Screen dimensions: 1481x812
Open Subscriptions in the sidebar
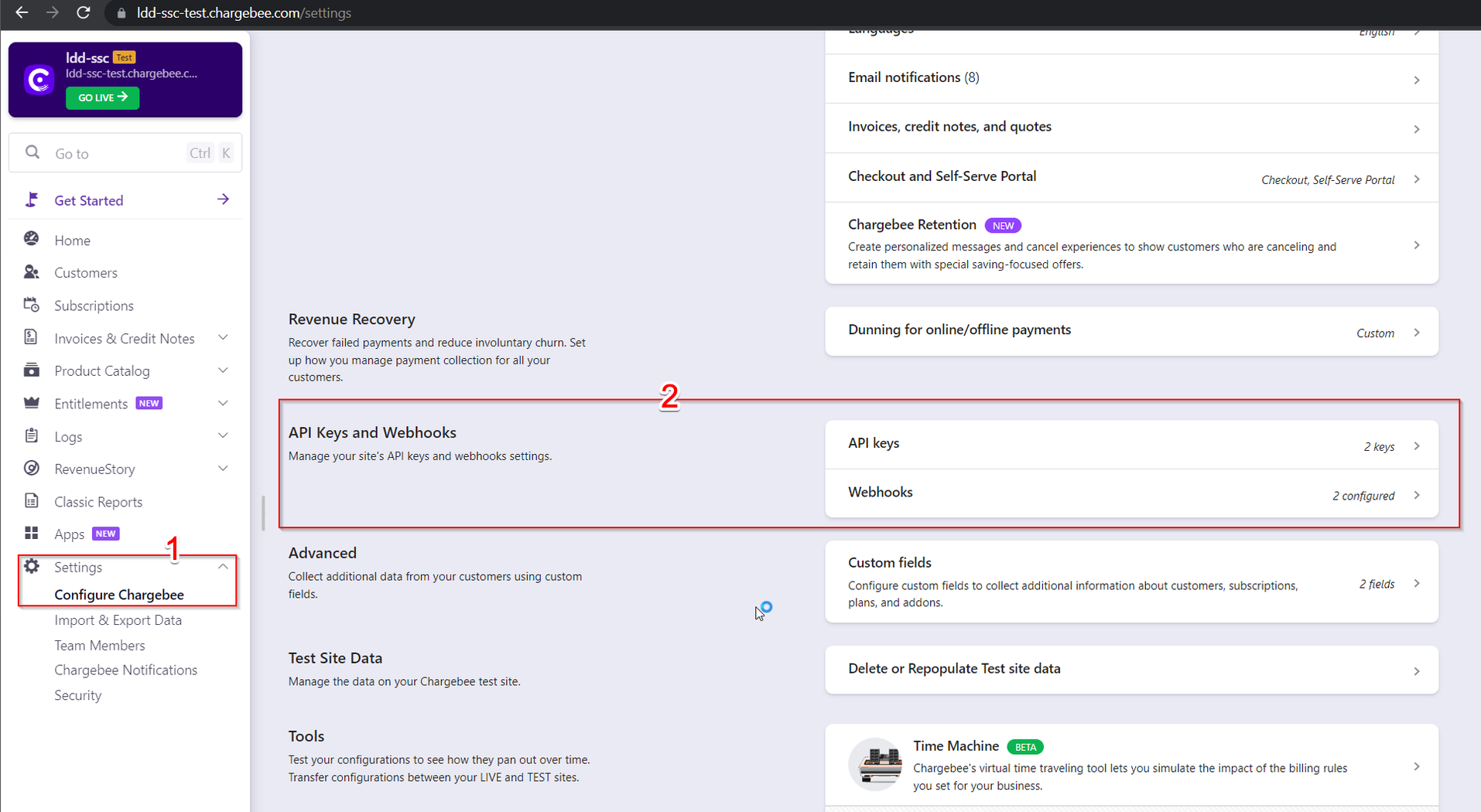point(94,305)
